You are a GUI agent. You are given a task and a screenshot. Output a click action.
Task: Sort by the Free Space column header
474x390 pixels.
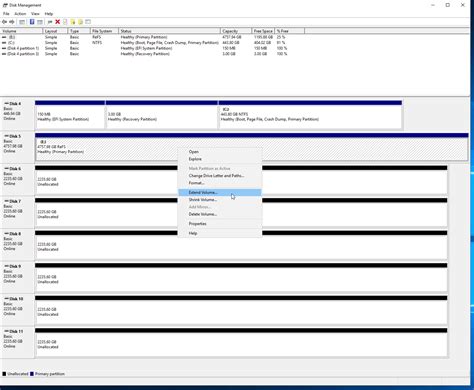(x=263, y=31)
